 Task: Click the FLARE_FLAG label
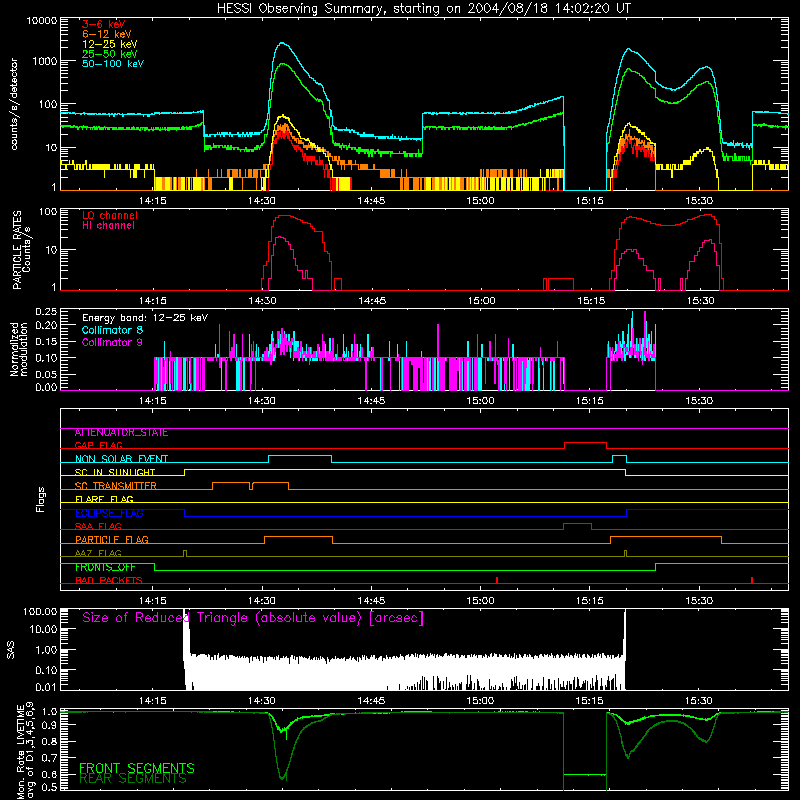[104, 499]
